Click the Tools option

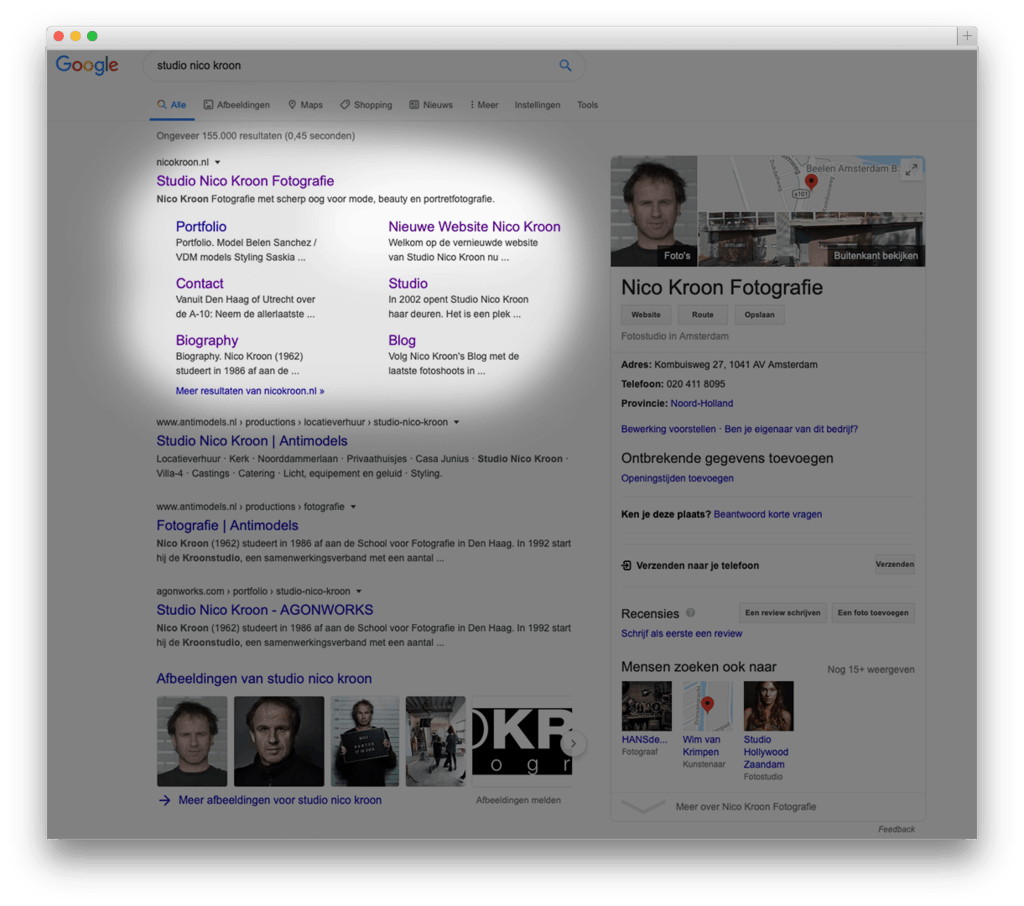[587, 105]
